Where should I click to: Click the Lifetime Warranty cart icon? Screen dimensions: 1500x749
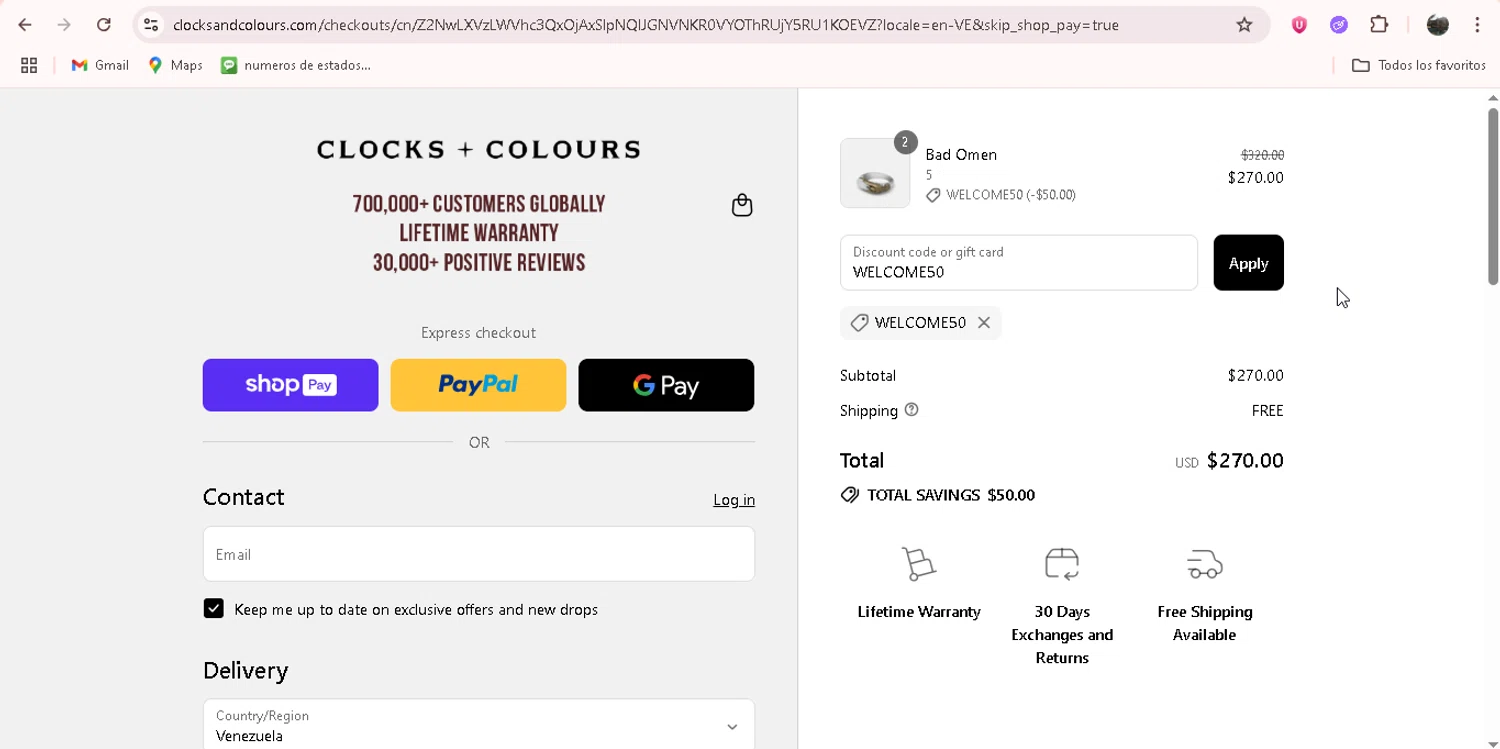tap(918, 564)
